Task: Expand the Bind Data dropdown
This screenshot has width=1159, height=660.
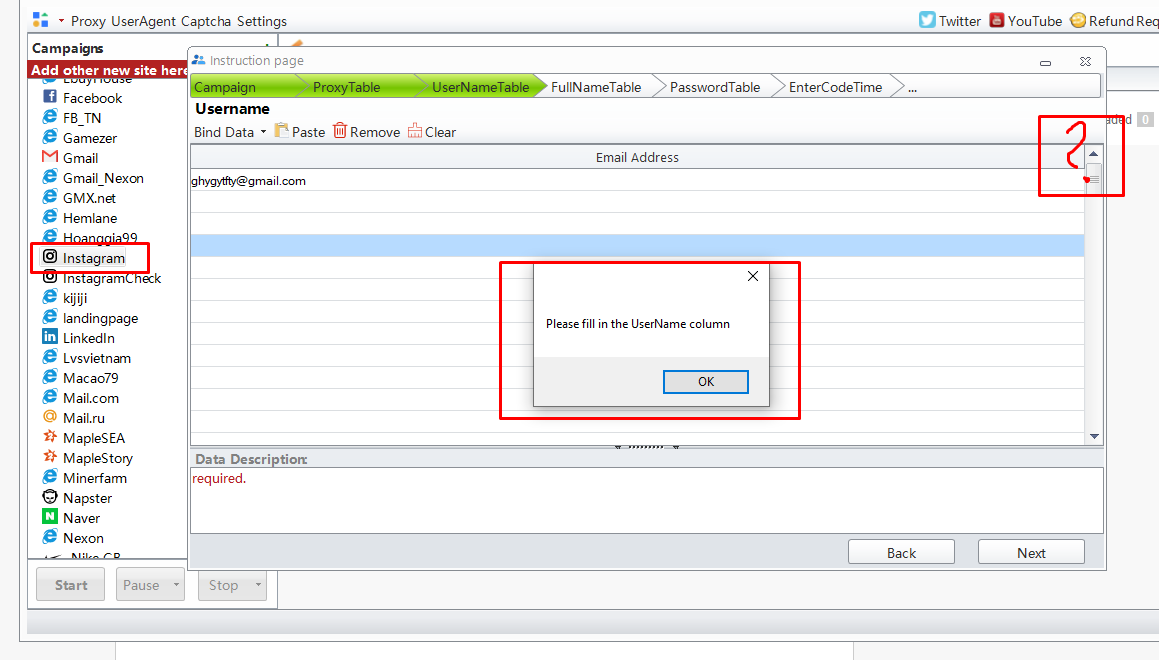Action: (263, 132)
